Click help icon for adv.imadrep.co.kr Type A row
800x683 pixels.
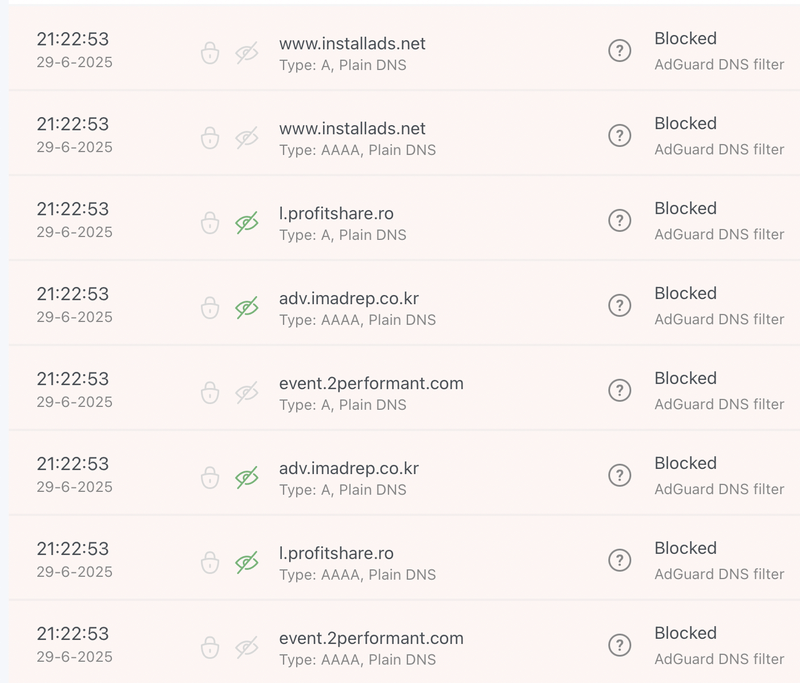pos(620,476)
